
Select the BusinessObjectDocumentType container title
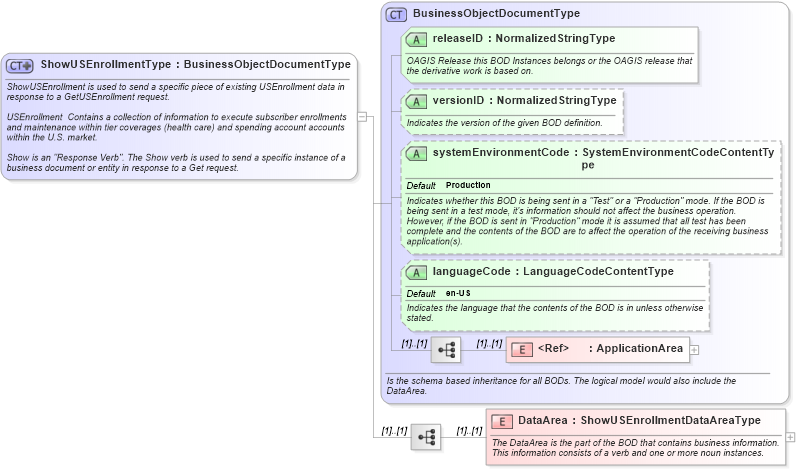[x=496, y=14]
